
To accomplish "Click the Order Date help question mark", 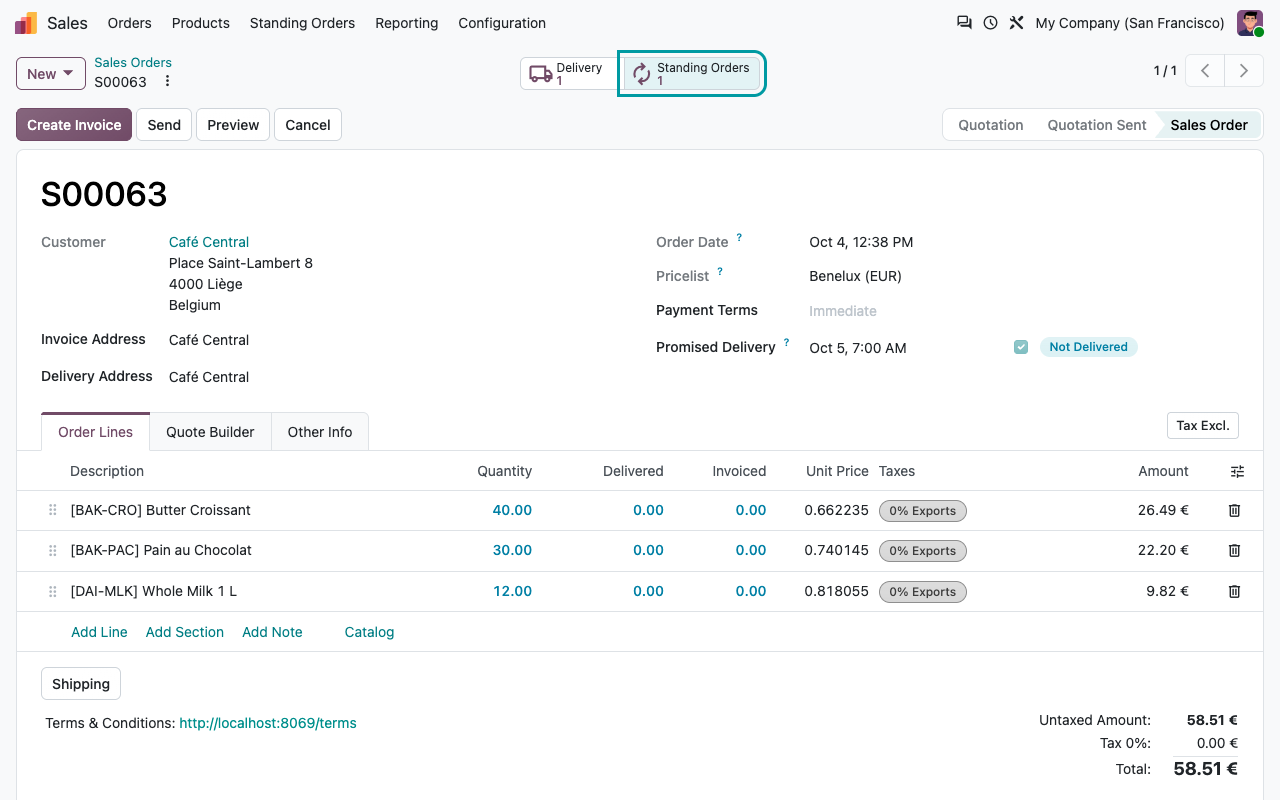I will click(739, 238).
